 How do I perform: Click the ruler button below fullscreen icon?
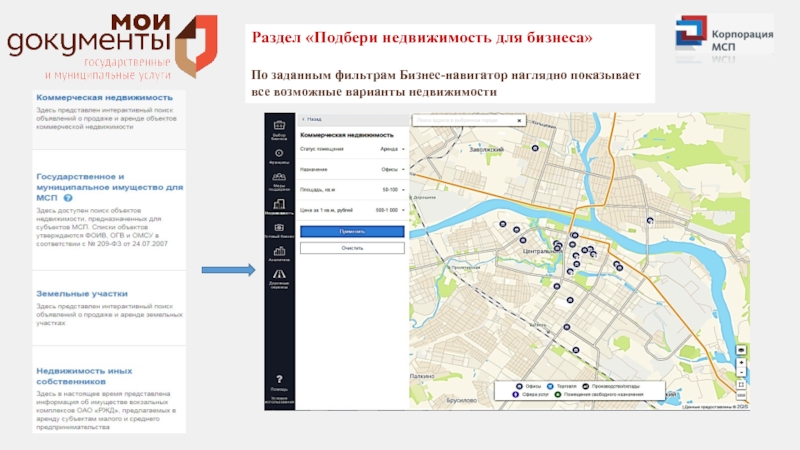click(741, 395)
